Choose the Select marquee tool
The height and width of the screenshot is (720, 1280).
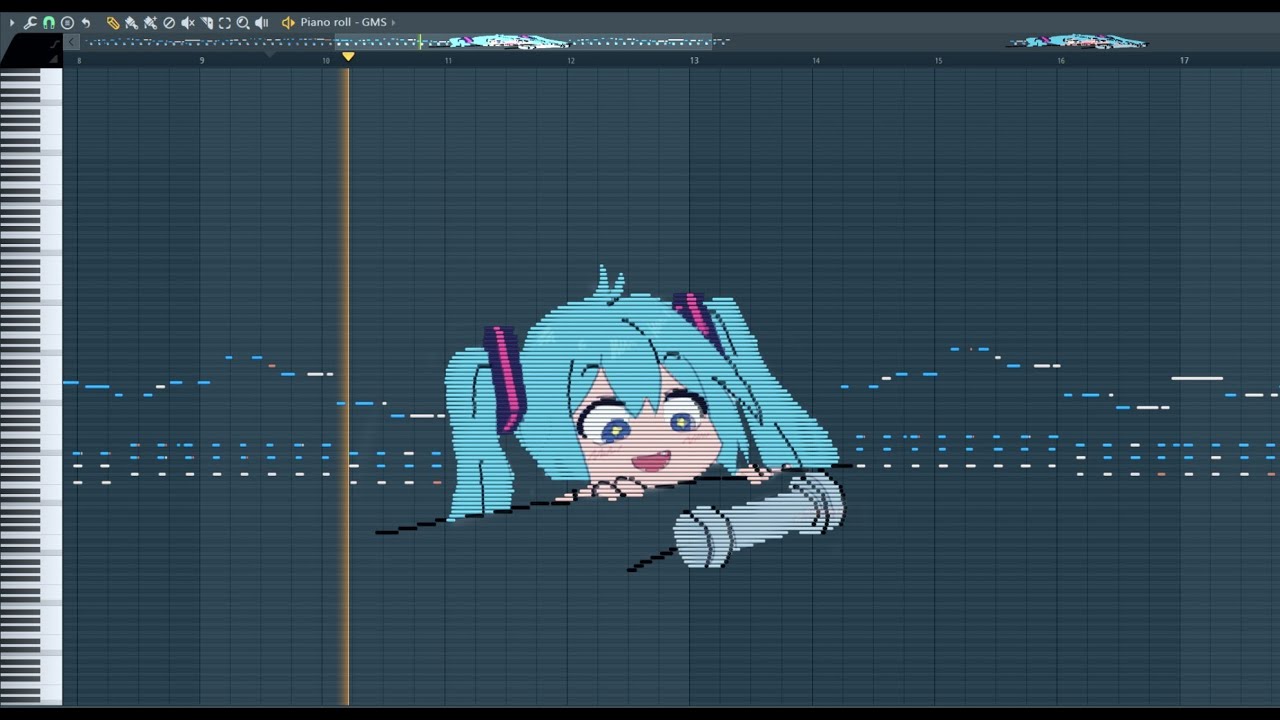click(x=224, y=23)
